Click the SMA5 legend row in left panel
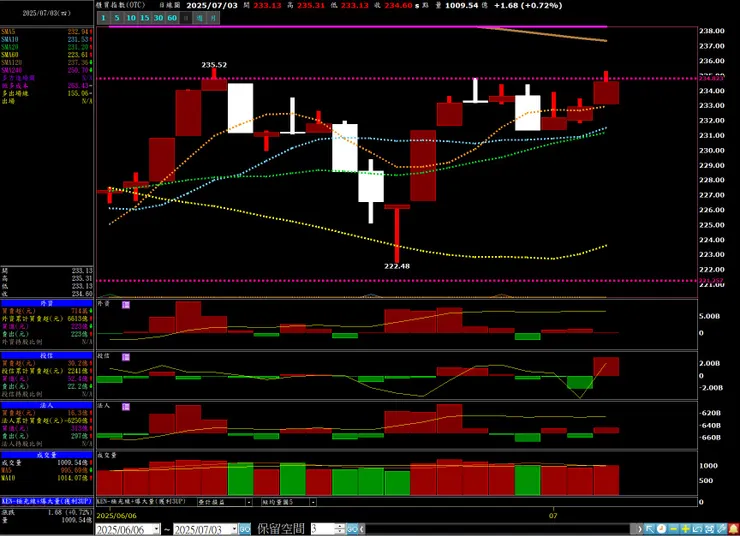The width and height of the screenshot is (740, 536). point(47,32)
